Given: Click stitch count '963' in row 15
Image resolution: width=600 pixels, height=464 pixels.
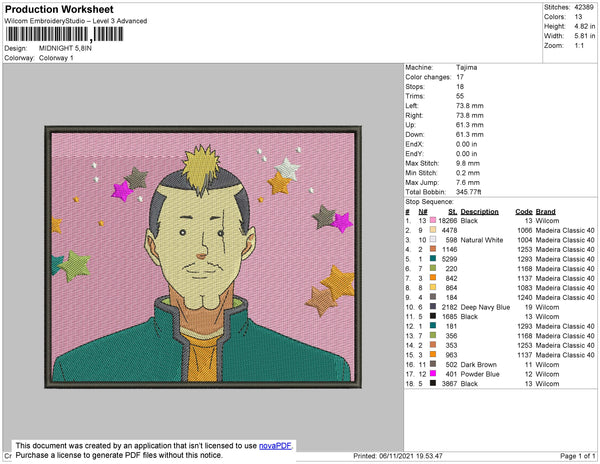Looking at the screenshot, I should [452, 355].
